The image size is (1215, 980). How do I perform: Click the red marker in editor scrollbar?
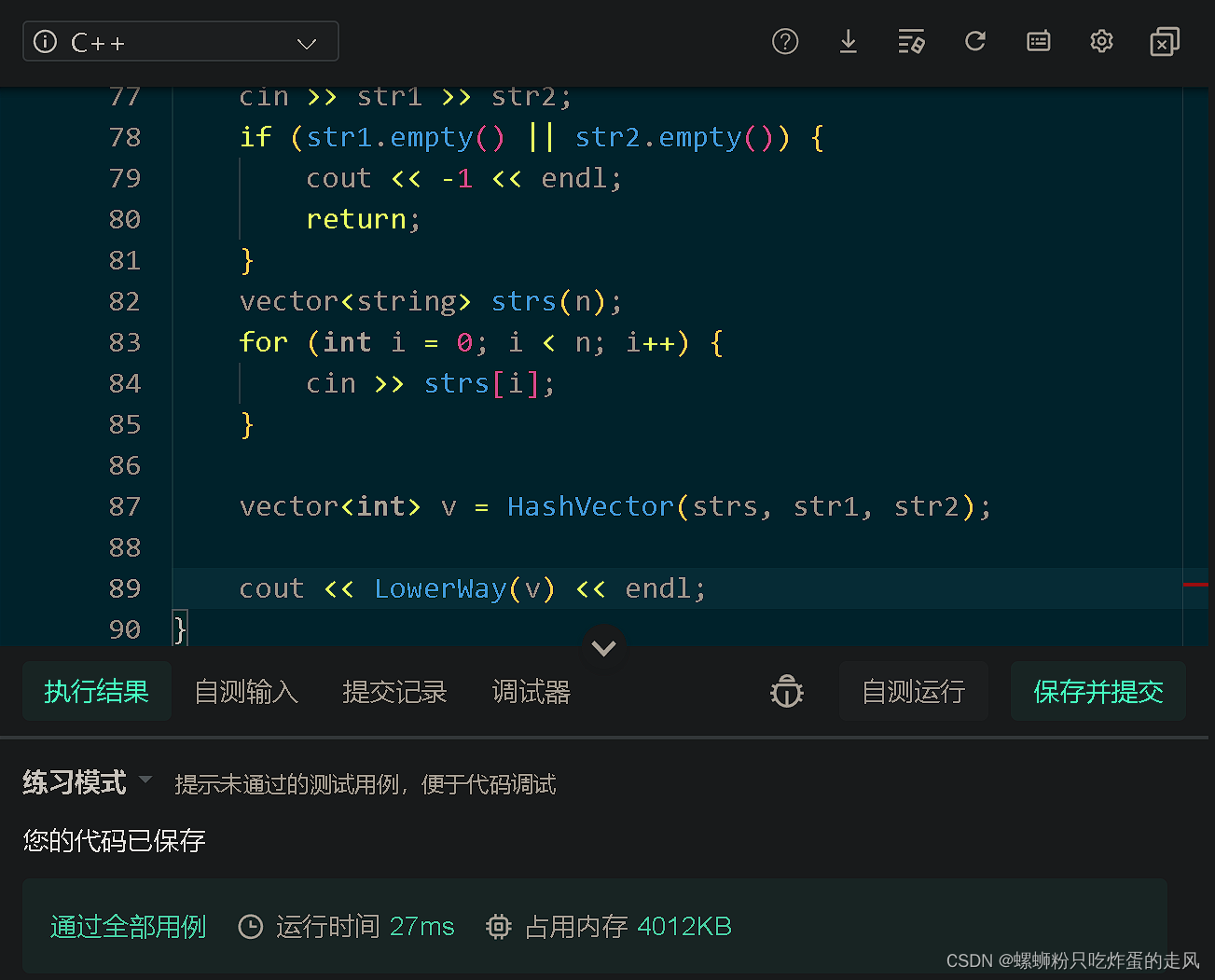point(1195,585)
